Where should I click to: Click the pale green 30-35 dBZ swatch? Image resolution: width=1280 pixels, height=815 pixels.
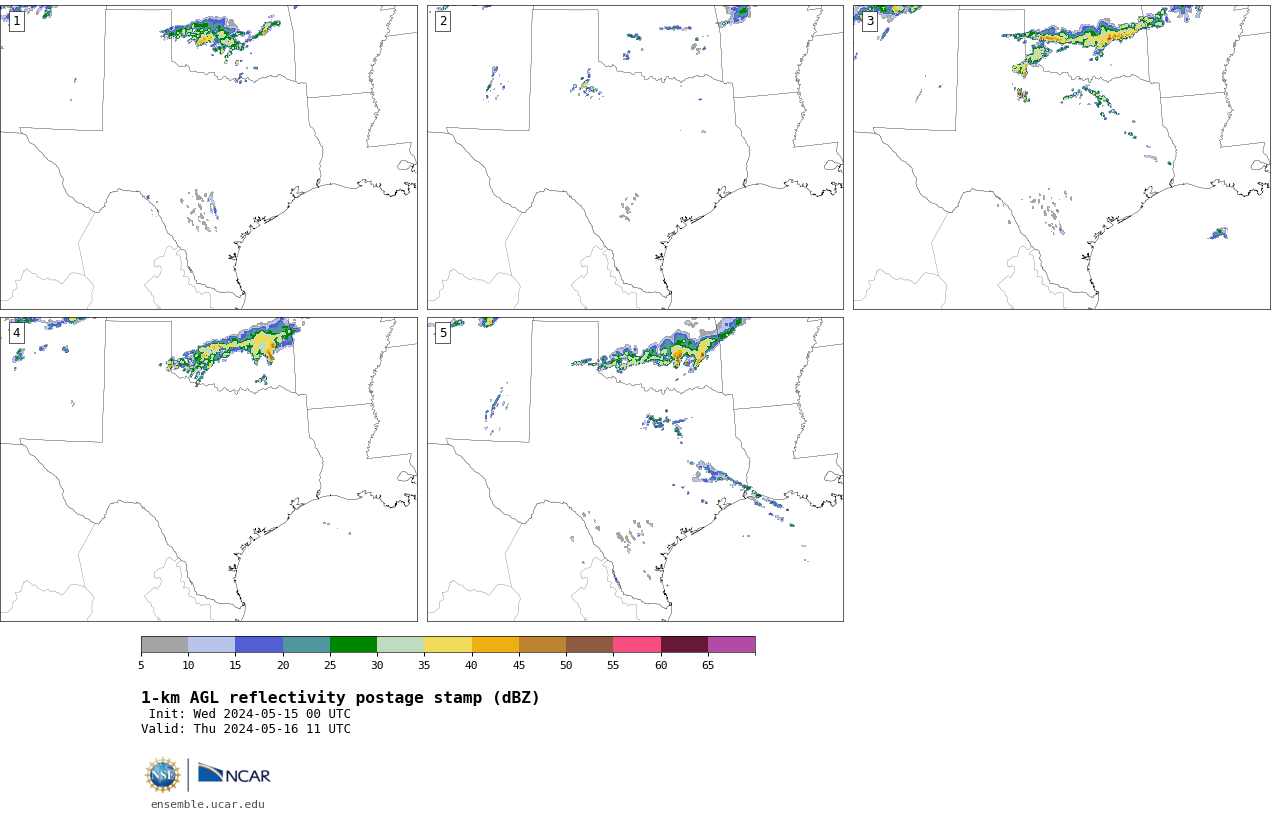(x=400, y=644)
